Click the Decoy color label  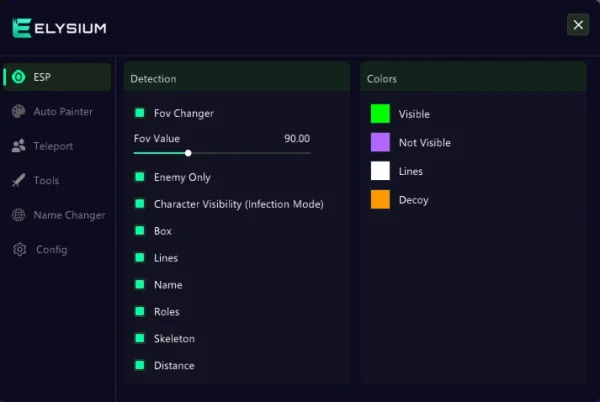click(414, 200)
